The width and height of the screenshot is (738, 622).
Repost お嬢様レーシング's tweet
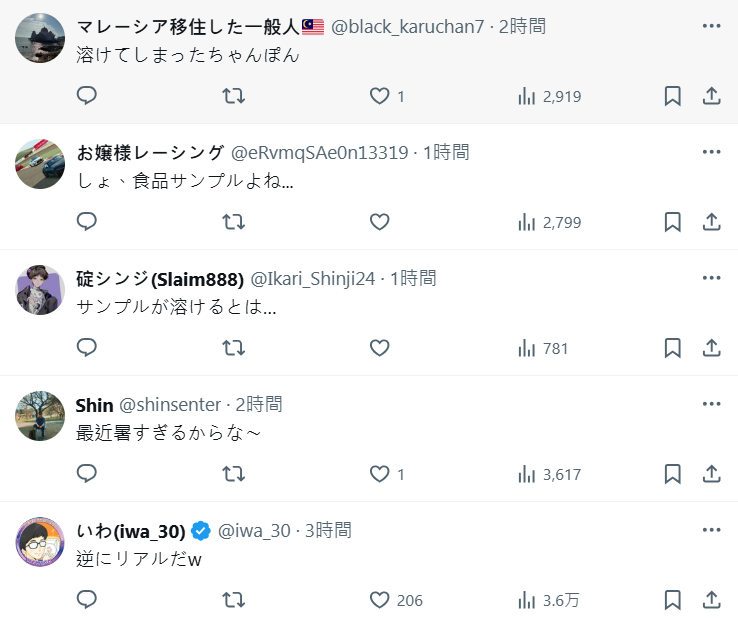click(233, 222)
